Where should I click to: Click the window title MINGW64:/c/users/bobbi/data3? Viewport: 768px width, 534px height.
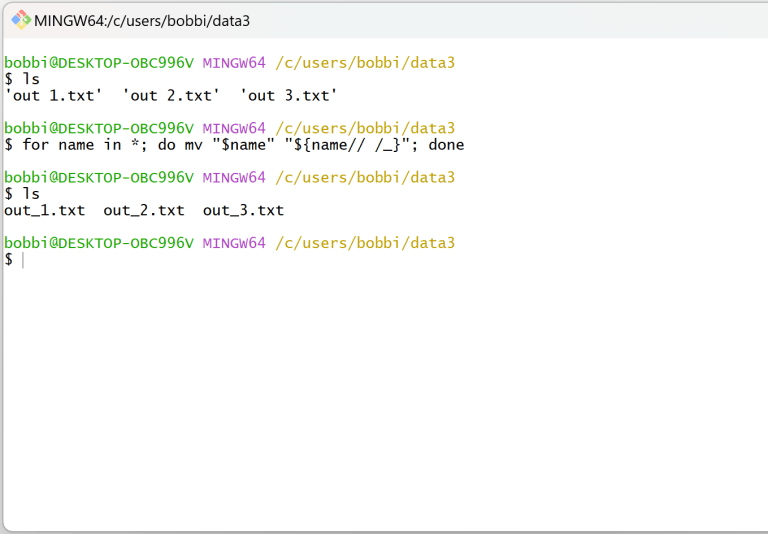[142, 21]
